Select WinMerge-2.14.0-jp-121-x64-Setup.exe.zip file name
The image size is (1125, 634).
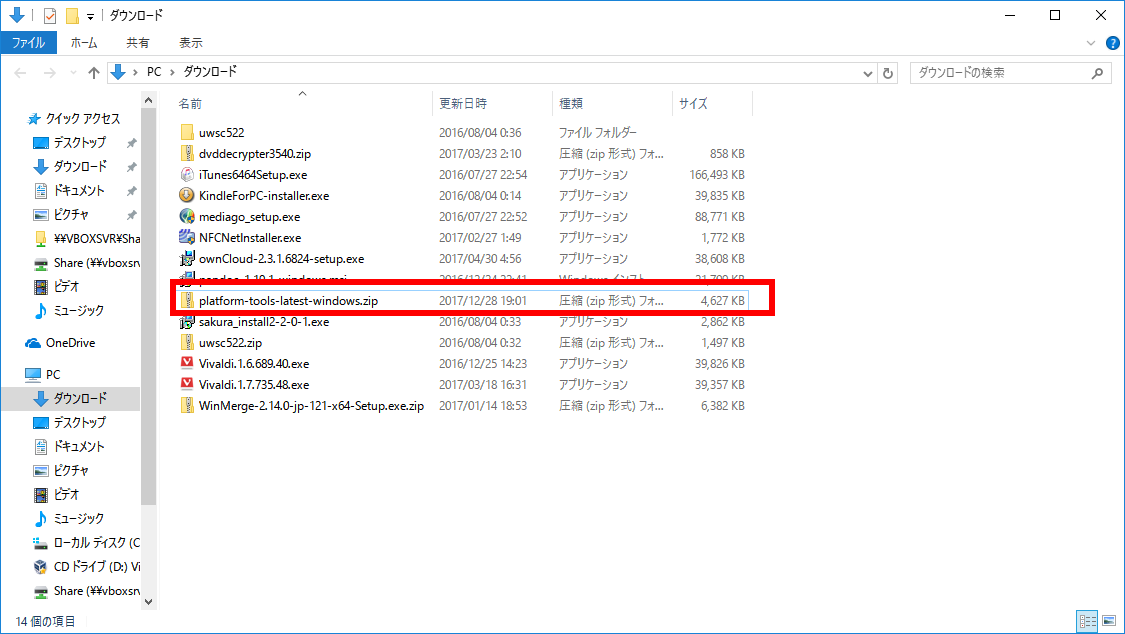pyautogui.click(x=311, y=405)
